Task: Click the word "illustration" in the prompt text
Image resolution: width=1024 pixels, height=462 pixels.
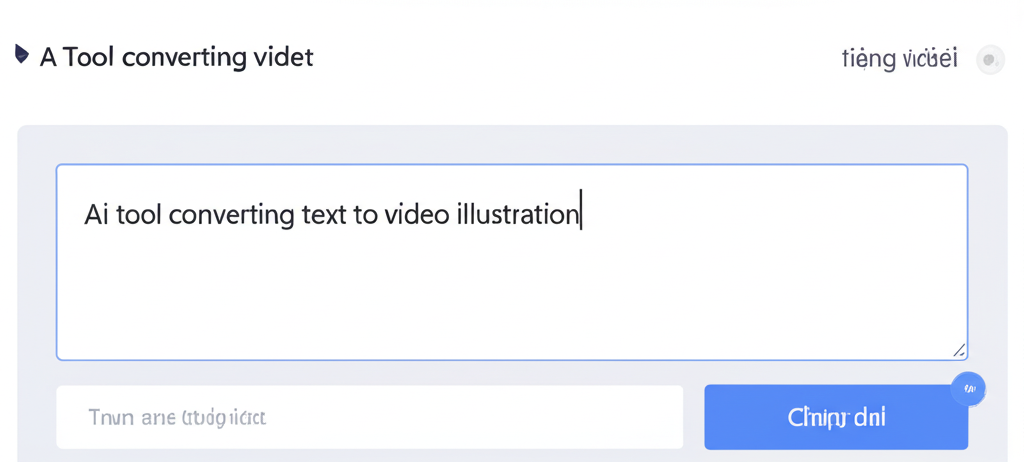Action: 517,214
